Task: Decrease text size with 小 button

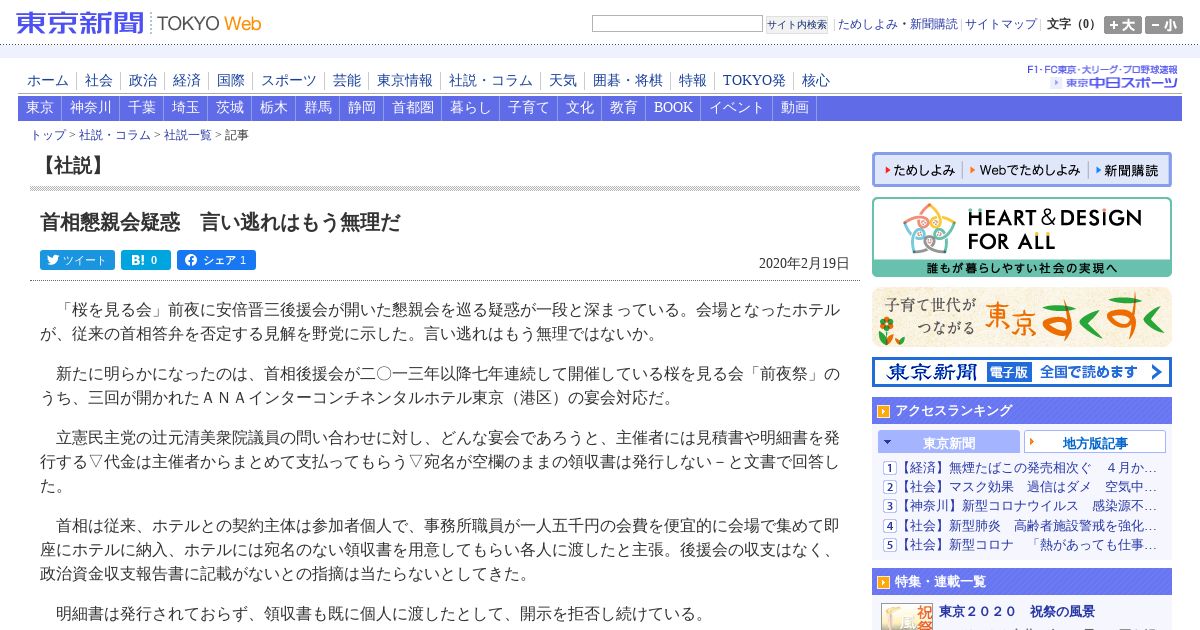Action: coord(1164,25)
